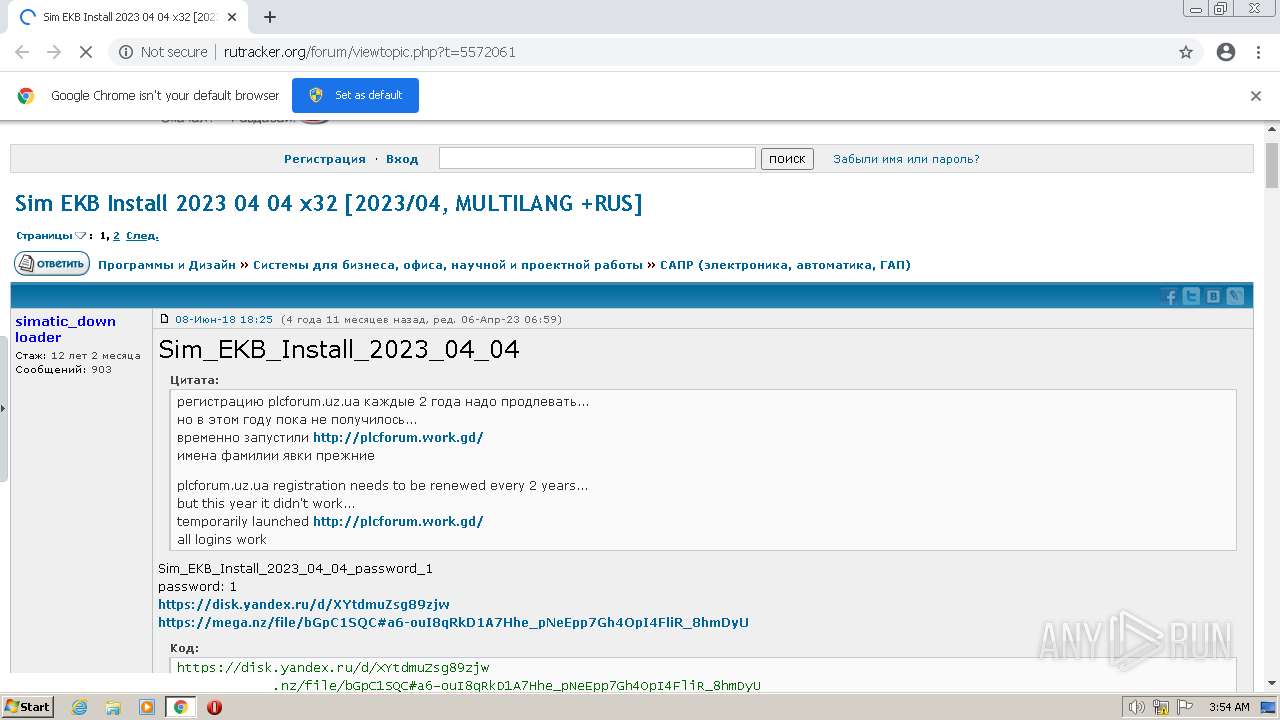Follow the forgot username or password link
Viewport: 1280px width, 720px height.
906,159
